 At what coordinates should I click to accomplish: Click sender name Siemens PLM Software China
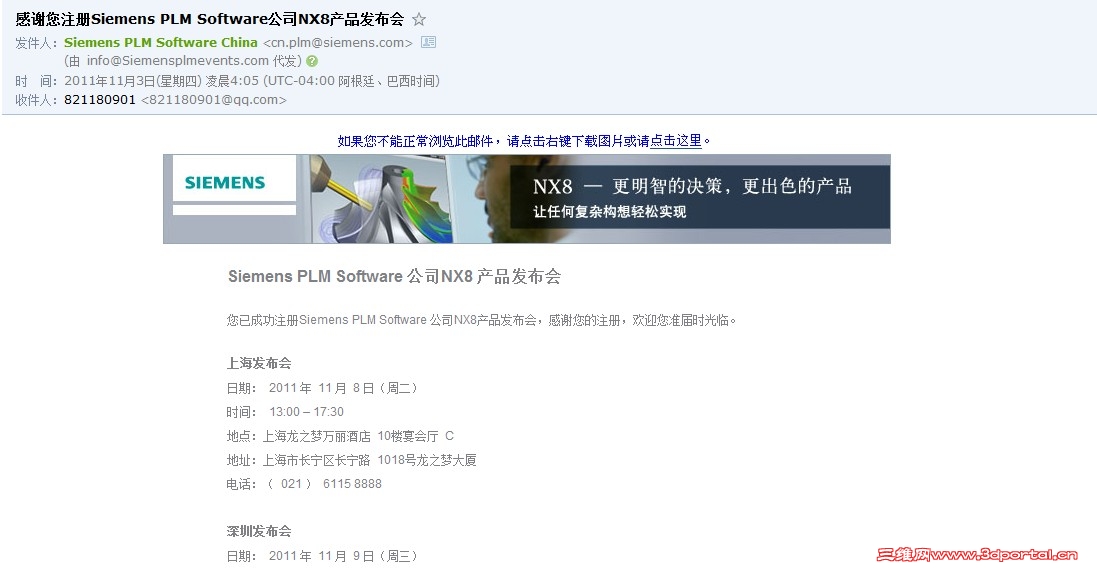pos(161,42)
